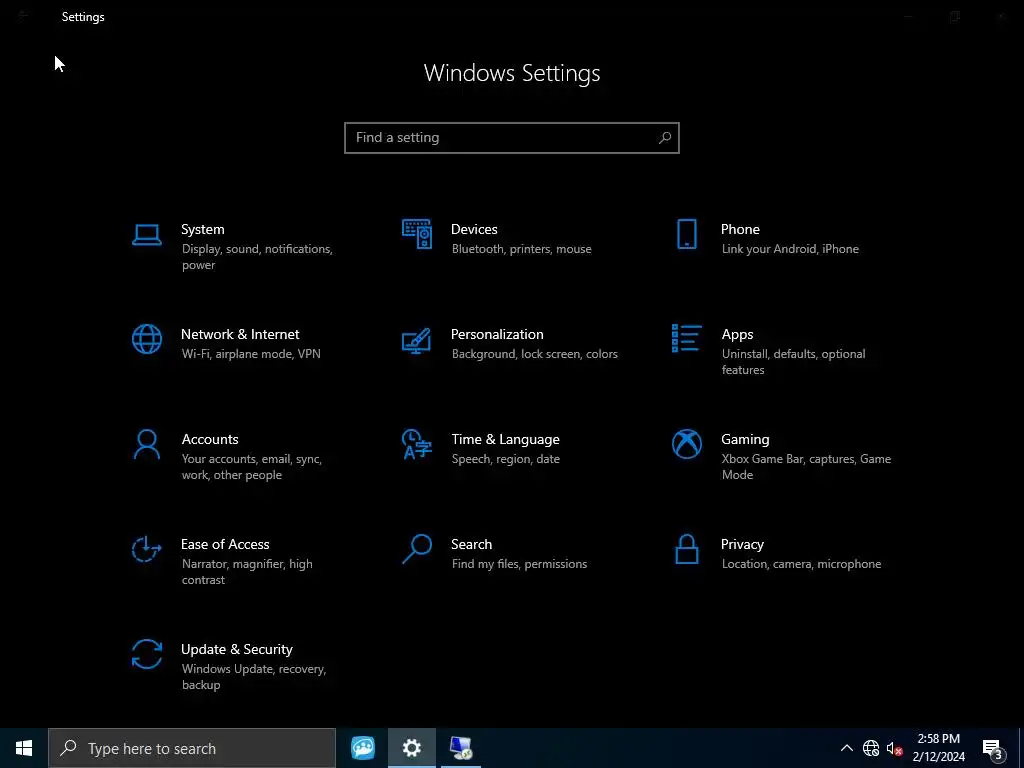1024x768 pixels.
Task: Open the Time & Language icon
Action: coord(417,444)
